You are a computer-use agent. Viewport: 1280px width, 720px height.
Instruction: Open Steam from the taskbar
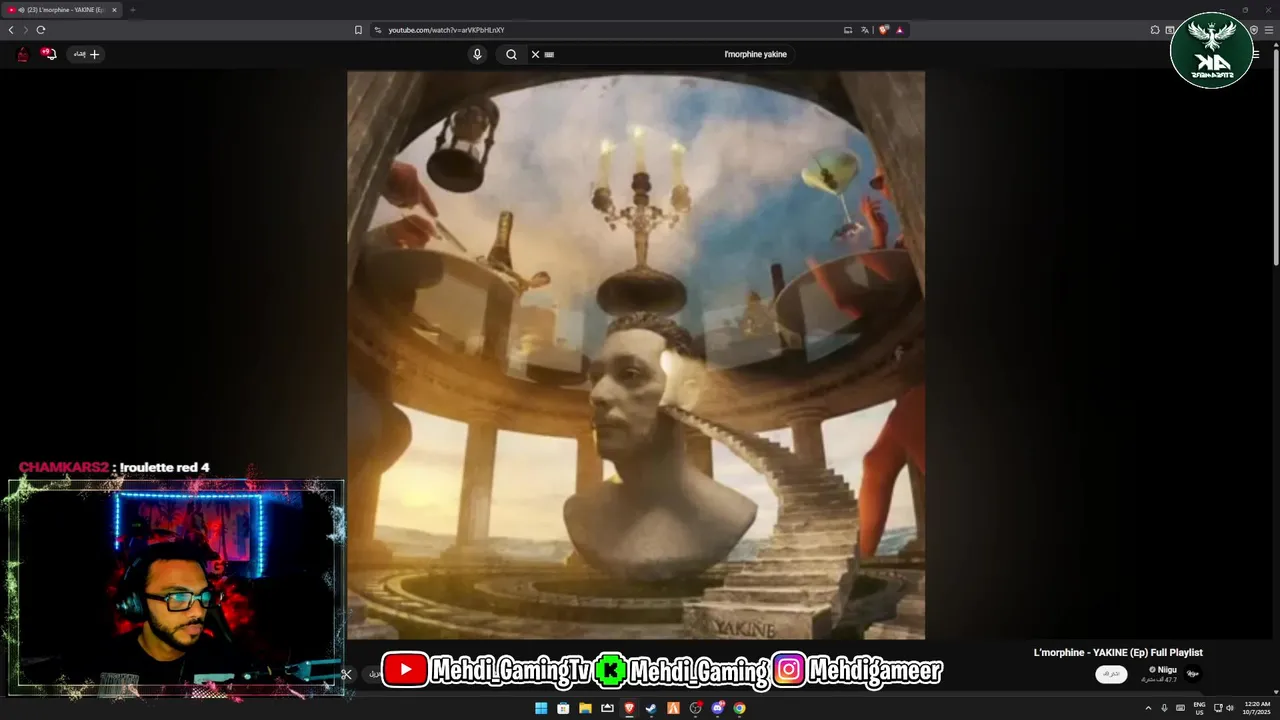(651, 708)
